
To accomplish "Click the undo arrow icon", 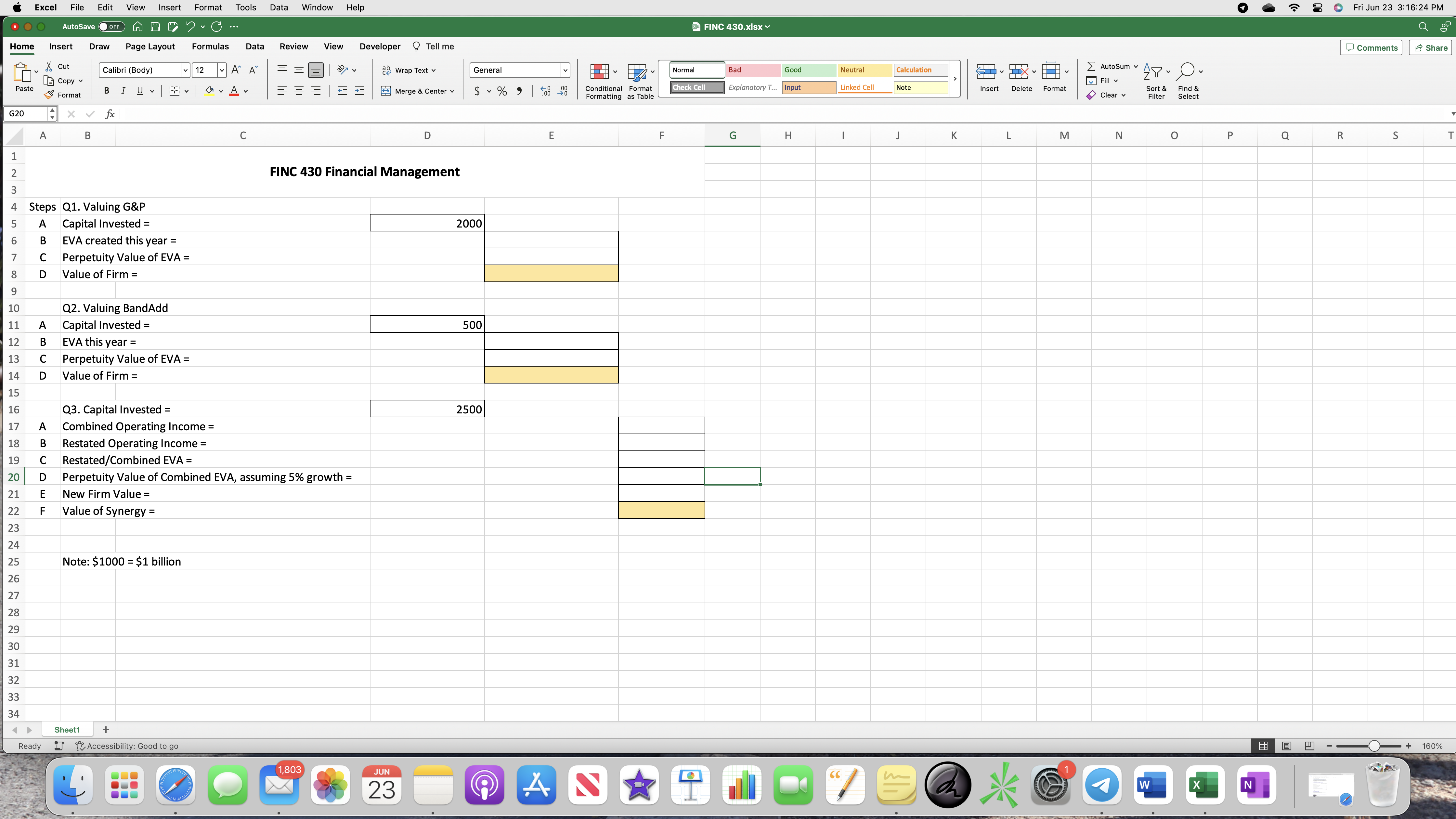I will (190, 27).
